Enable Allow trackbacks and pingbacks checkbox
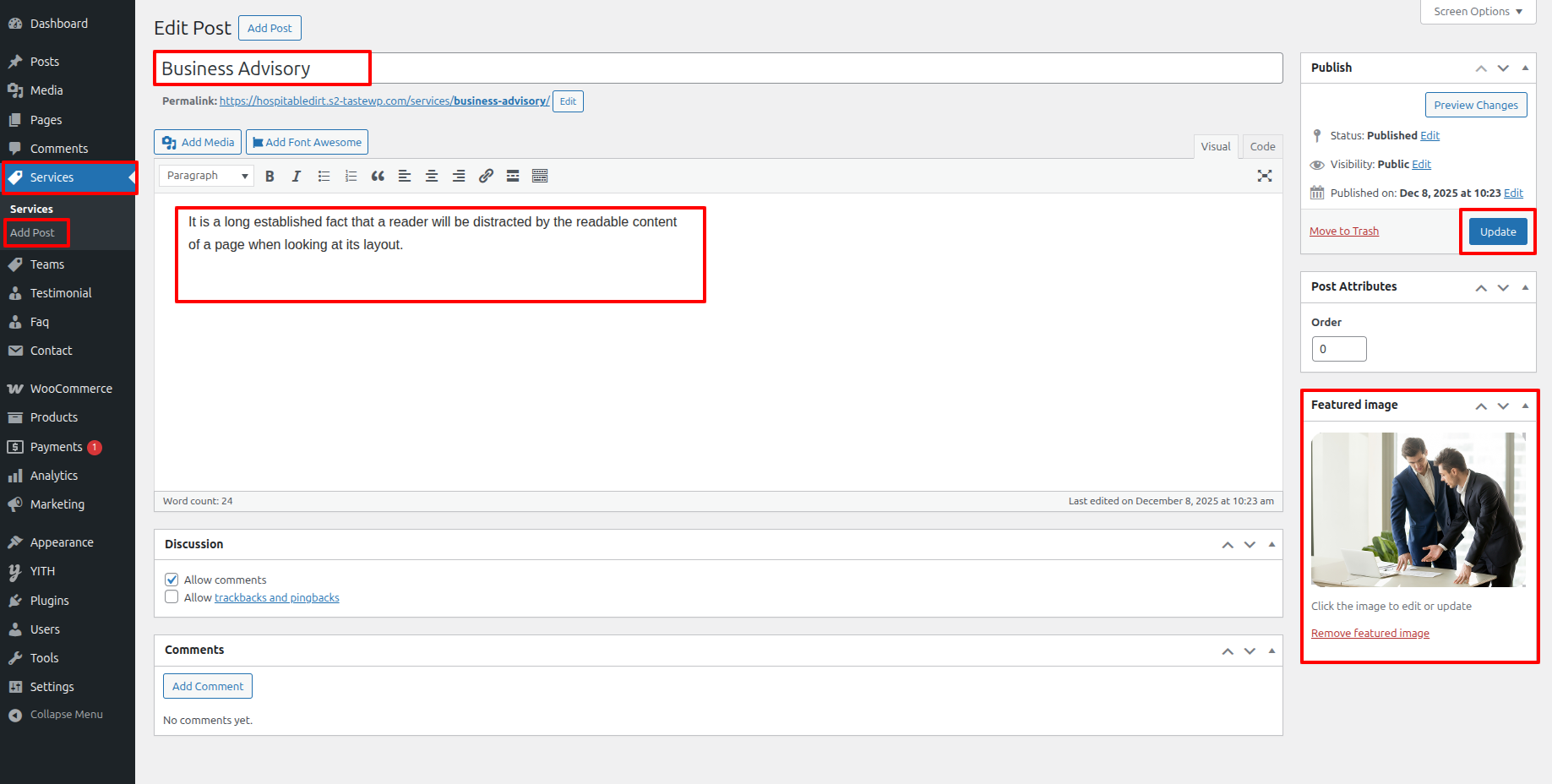 point(172,597)
